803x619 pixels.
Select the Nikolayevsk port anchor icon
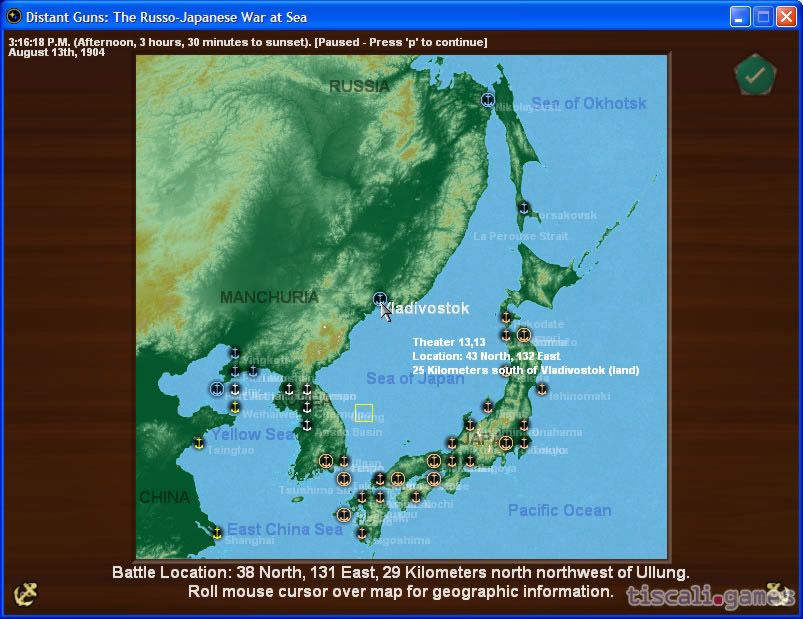[488, 99]
